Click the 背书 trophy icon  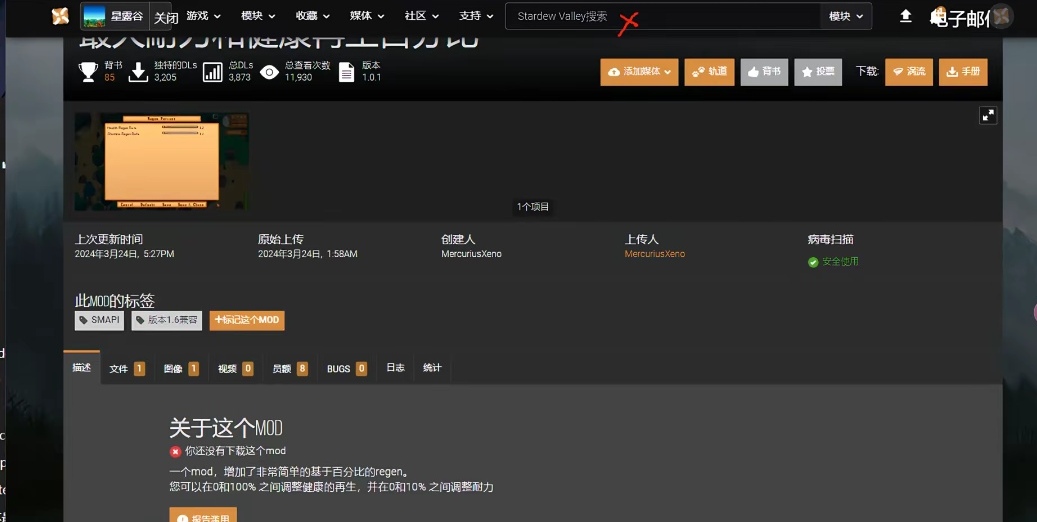pos(88,72)
